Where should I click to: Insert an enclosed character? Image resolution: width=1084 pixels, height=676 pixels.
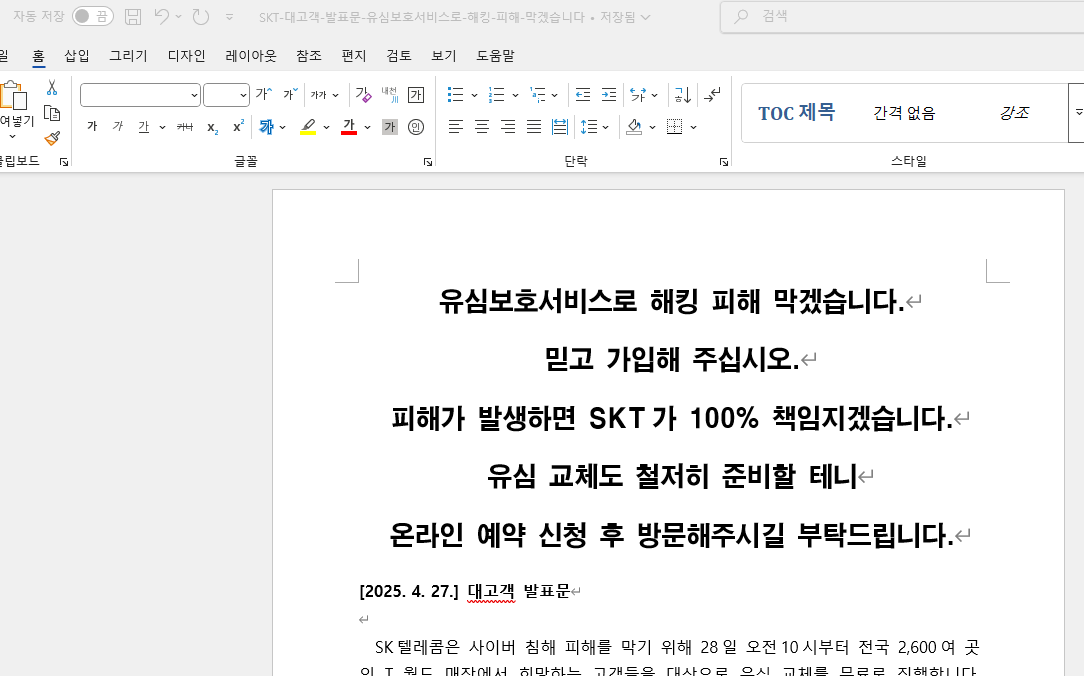(x=416, y=126)
